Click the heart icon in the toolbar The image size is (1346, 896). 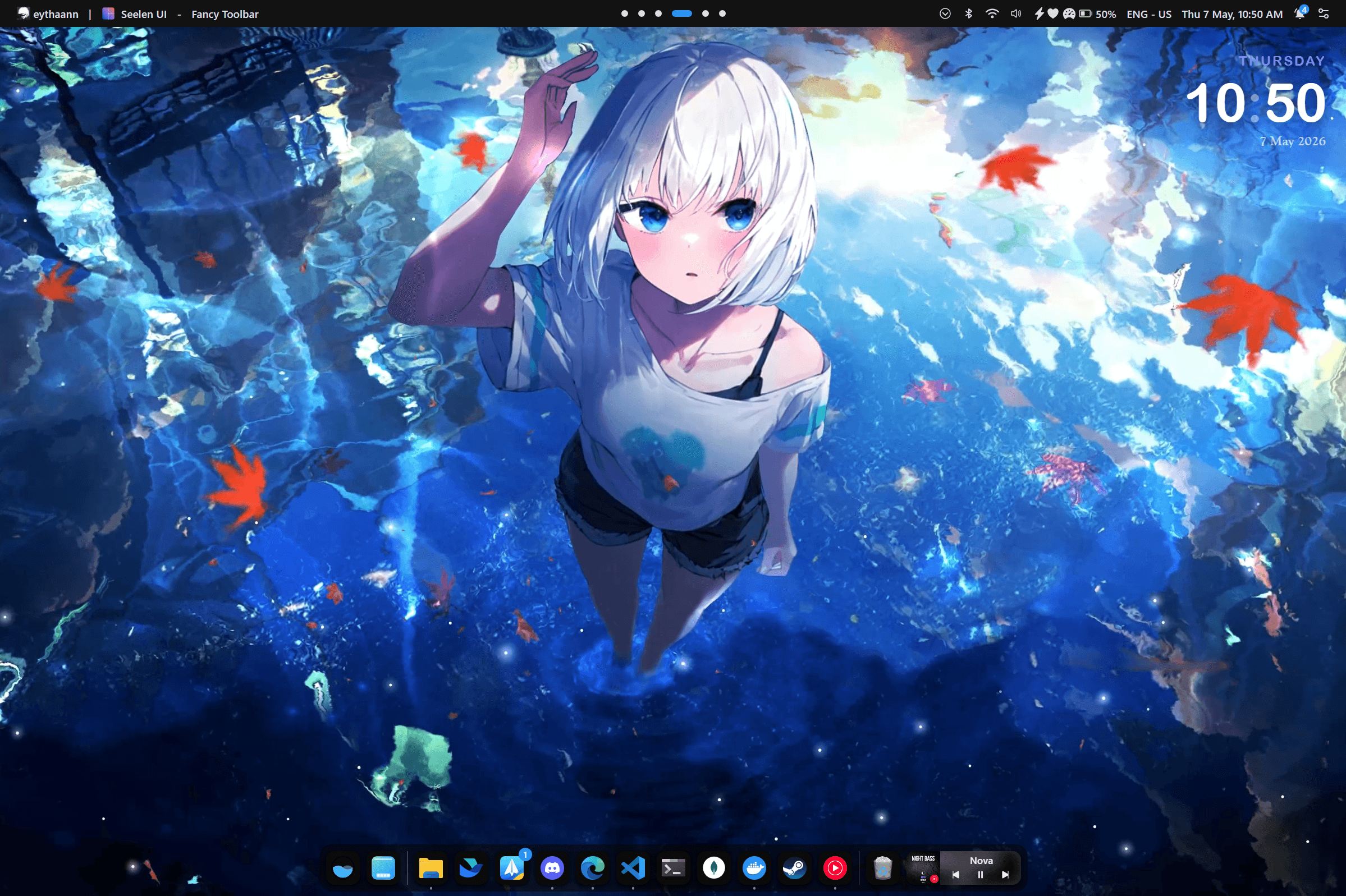tap(1053, 13)
